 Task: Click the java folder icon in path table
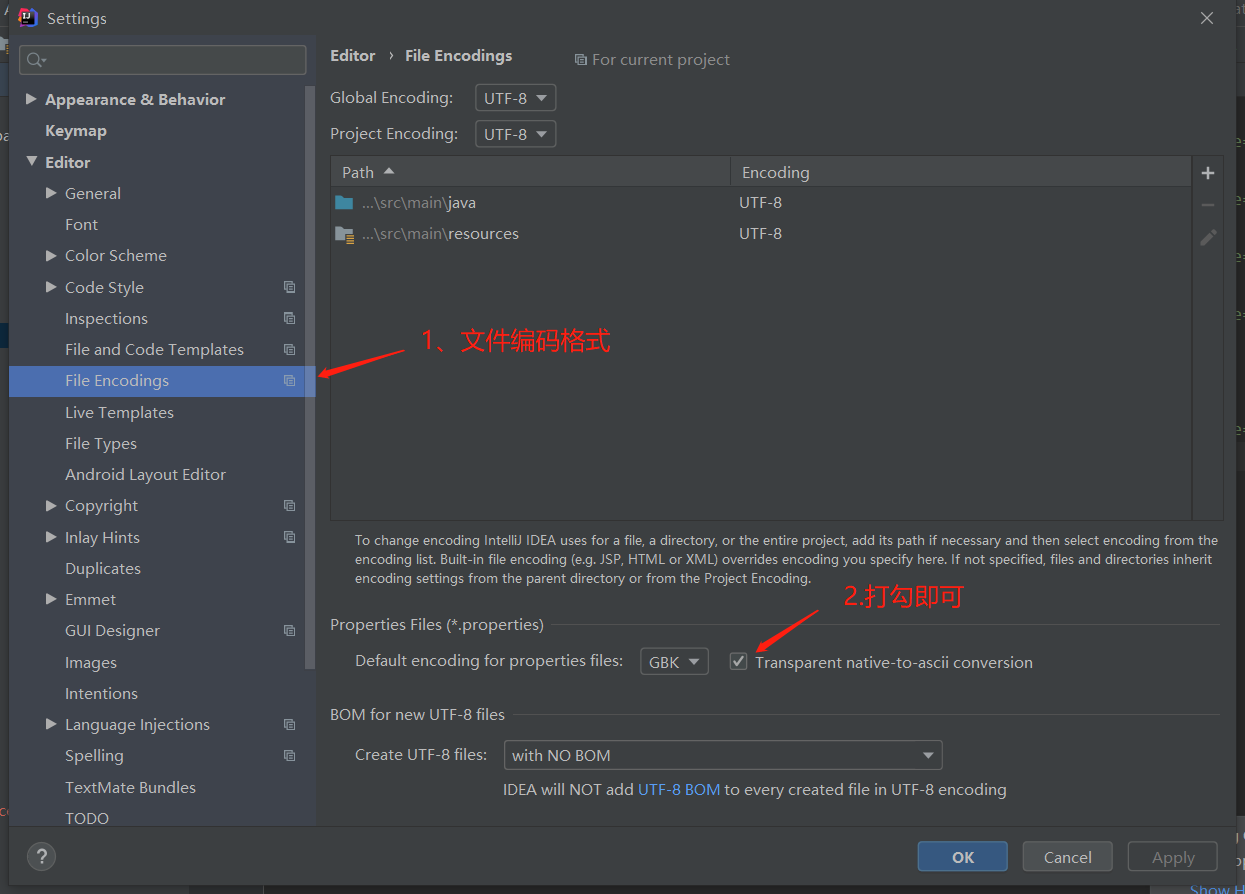(x=344, y=202)
